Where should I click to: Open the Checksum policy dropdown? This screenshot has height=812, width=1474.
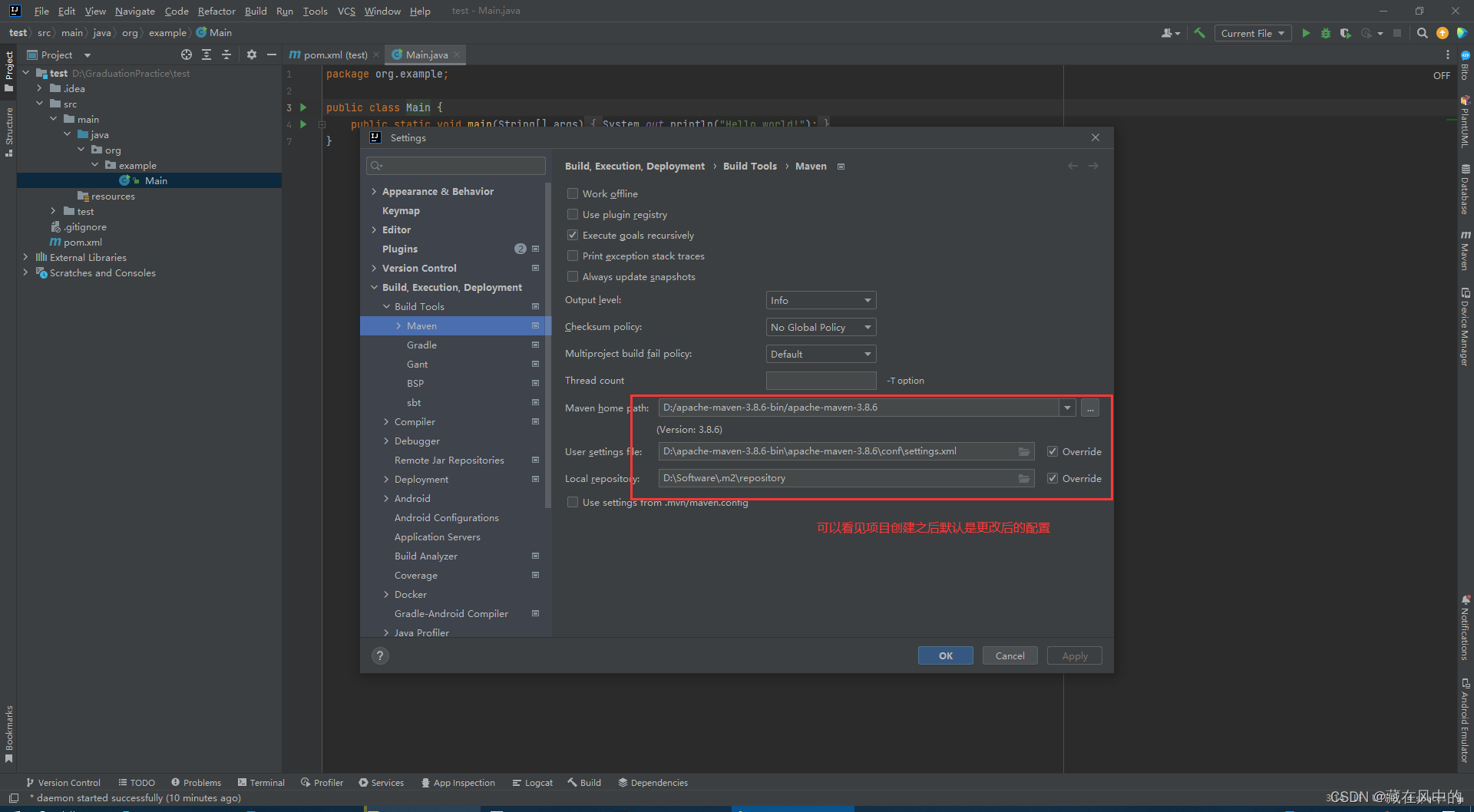click(x=820, y=327)
